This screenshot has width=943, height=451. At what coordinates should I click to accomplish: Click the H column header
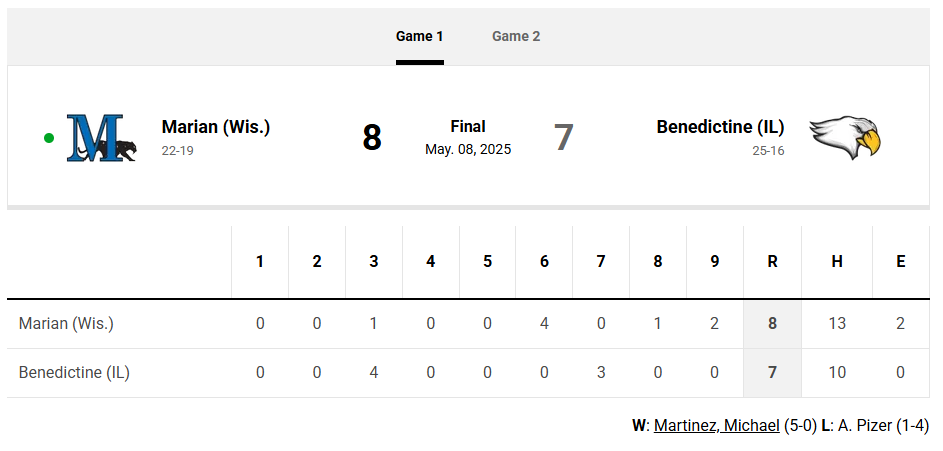tap(837, 262)
